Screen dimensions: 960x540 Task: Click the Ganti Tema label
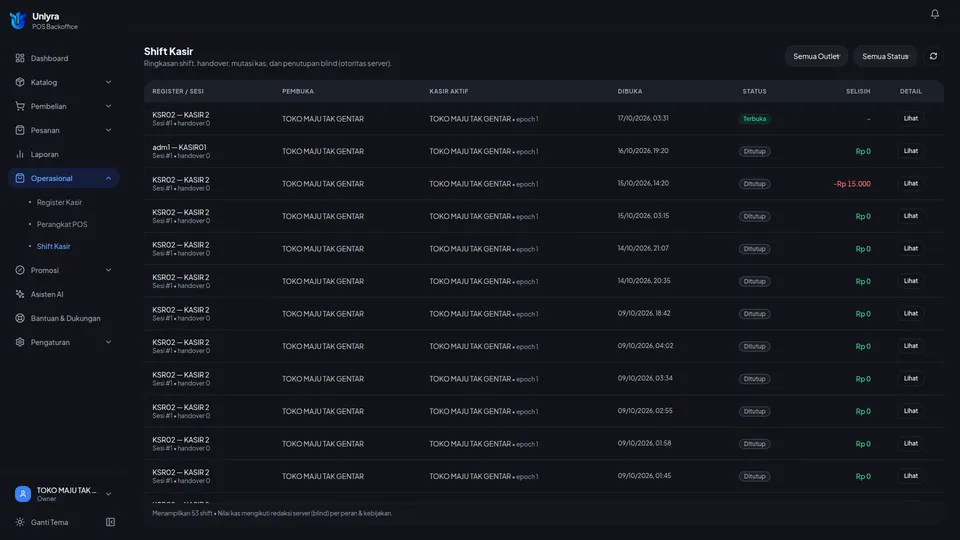tap(50, 522)
